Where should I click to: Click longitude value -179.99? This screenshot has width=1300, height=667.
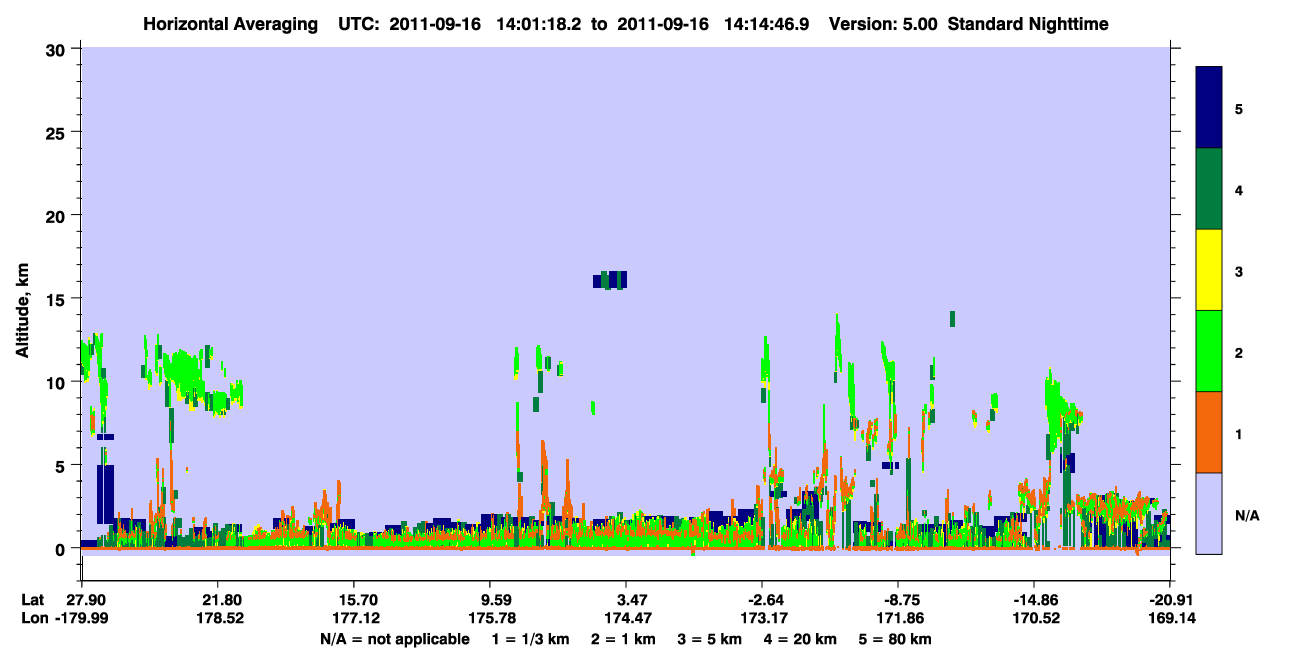81,618
